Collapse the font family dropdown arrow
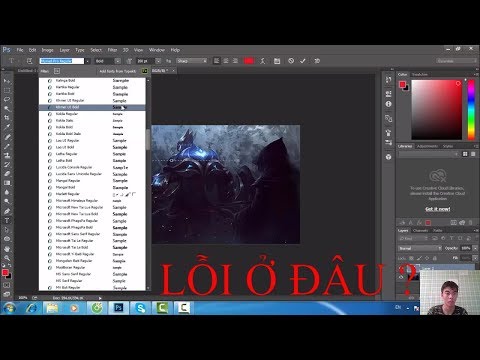 pyautogui.click(x=87, y=61)
